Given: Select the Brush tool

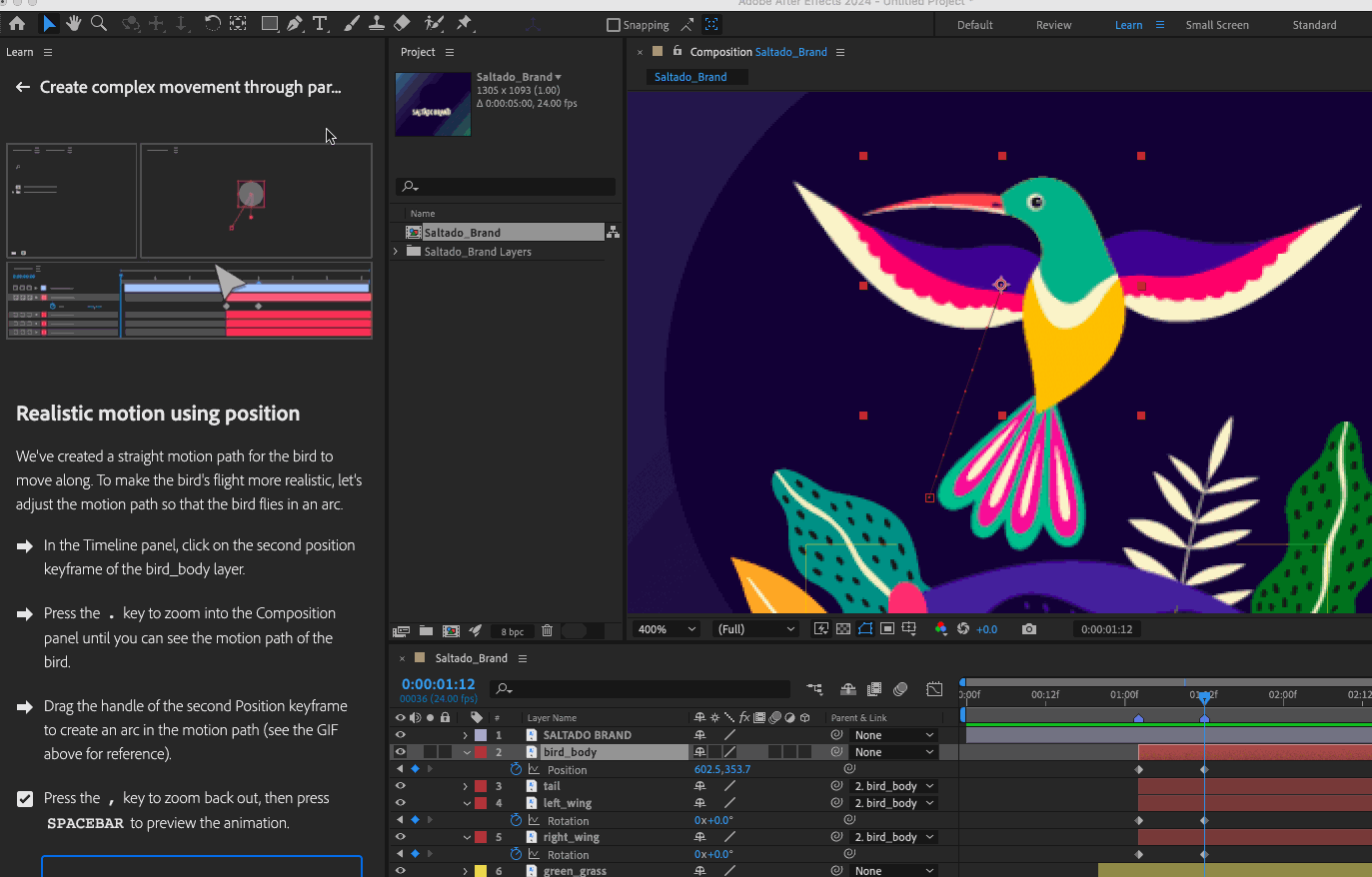Looking at the screenshot, I should (352, 23).
